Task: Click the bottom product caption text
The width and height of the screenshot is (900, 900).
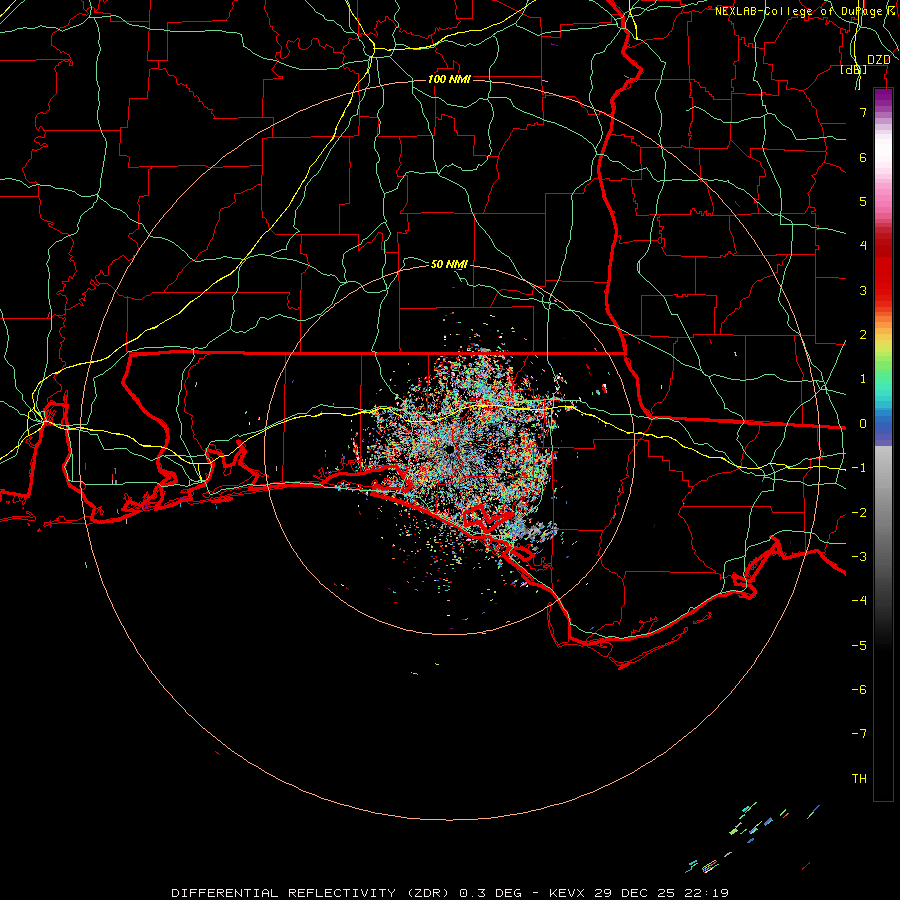Action: pyautogui.click(x=450, y=893)
